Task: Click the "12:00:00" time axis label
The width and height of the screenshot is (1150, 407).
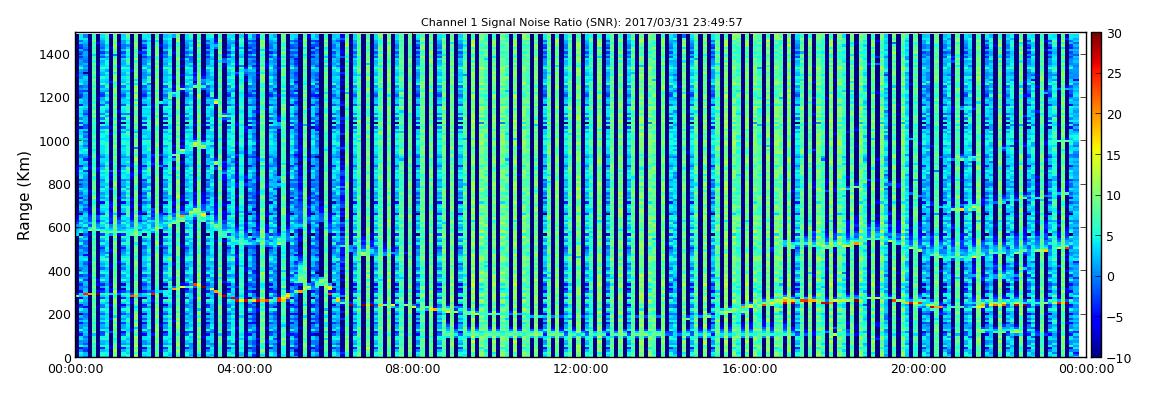Action: point(580,370)
